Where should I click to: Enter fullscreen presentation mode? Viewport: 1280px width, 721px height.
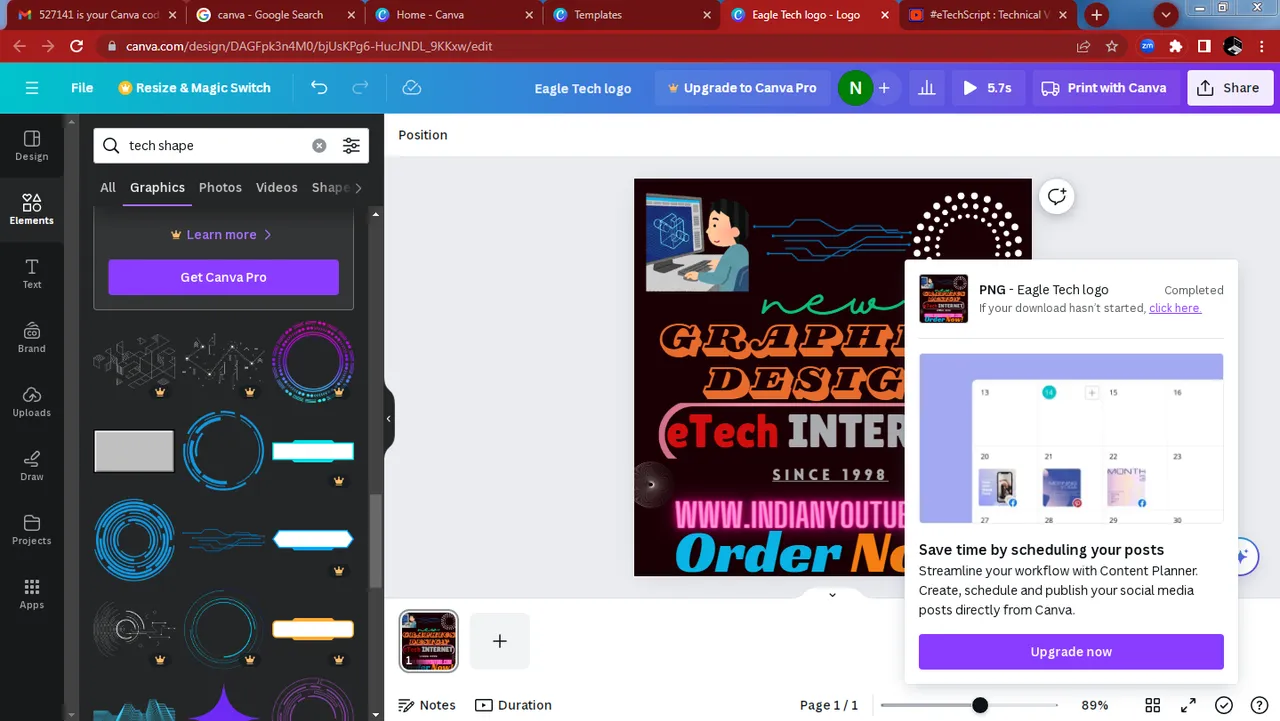point(1188,705)
